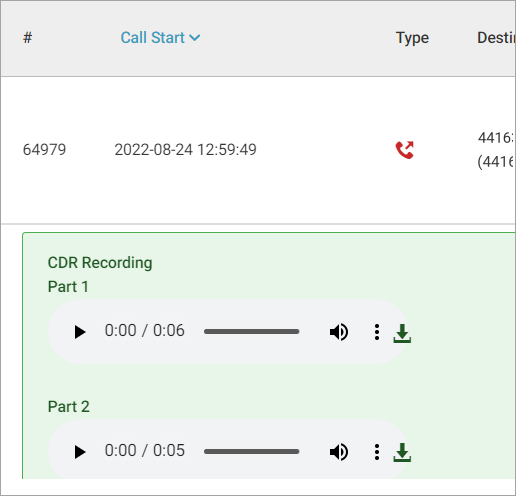Toggle the Call Start sort chevron
This screenshot has width=516, height=496.
coord(195,38)
